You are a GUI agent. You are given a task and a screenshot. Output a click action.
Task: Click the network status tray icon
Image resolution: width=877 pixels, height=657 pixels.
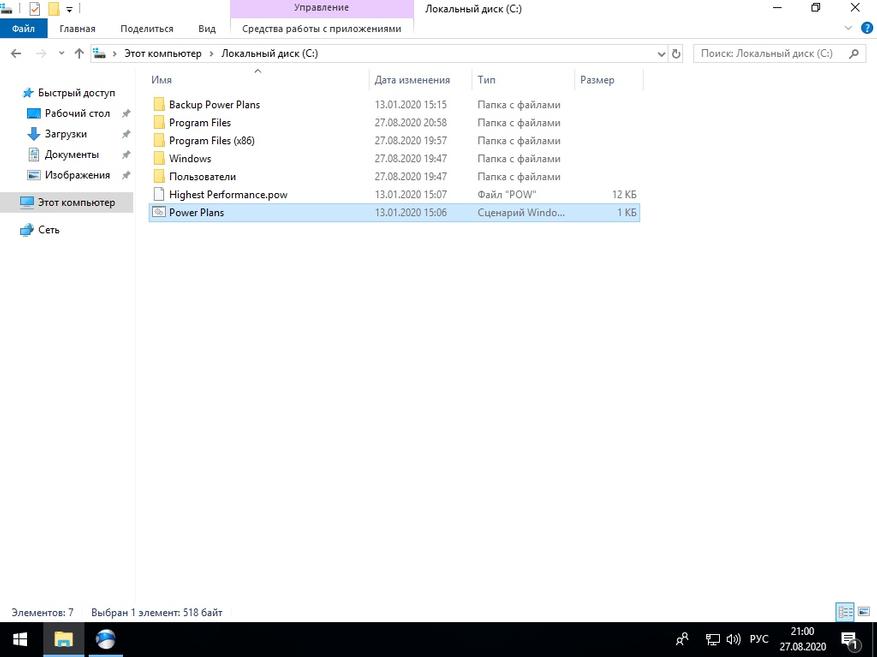click(x=712, y=639)
